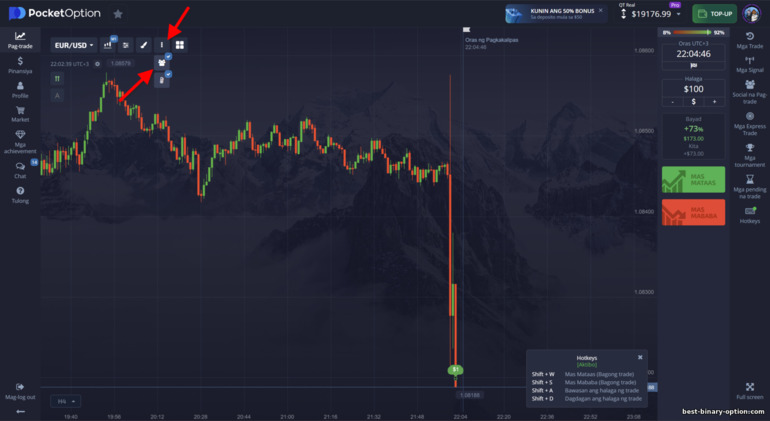The height and width of the screenshot is (421, 770).
Task: Open Market from the left sidebar
Action: coord(20,113)
